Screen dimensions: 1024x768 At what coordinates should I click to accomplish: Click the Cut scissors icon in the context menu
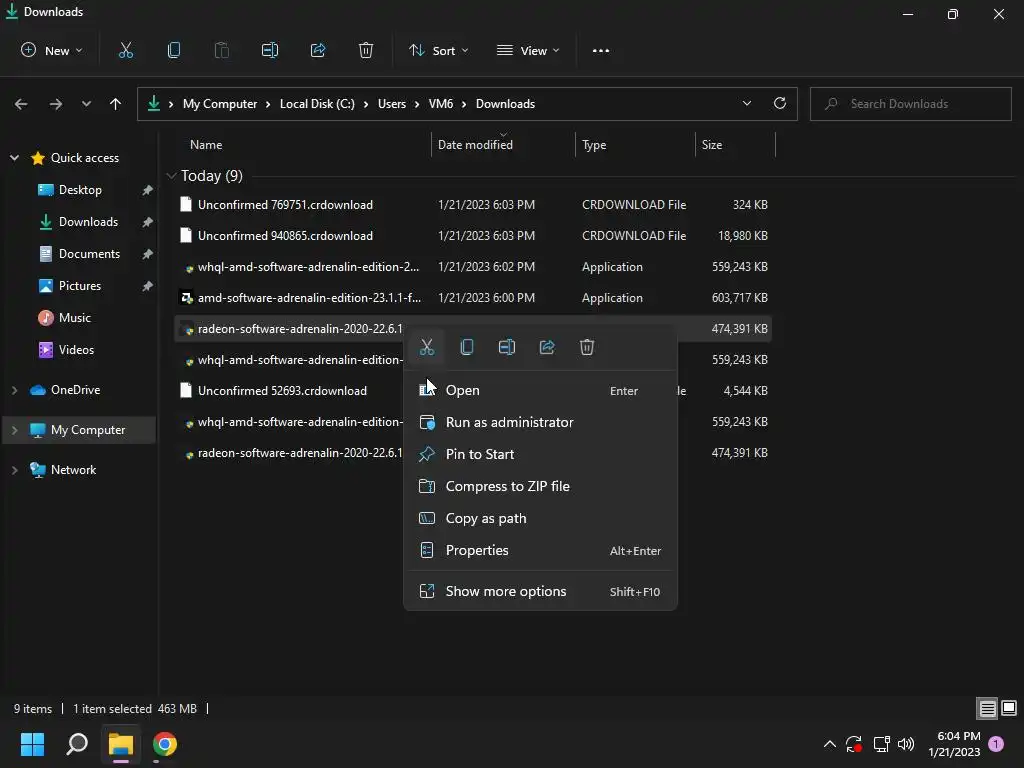pos(426,347)
